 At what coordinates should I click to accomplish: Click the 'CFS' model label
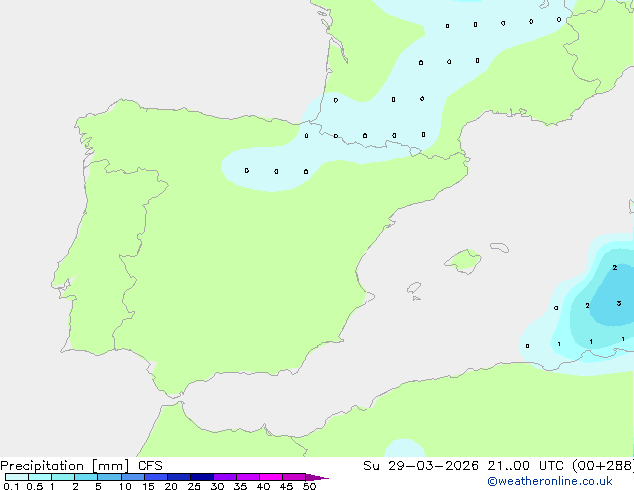[x=150, y=466]
